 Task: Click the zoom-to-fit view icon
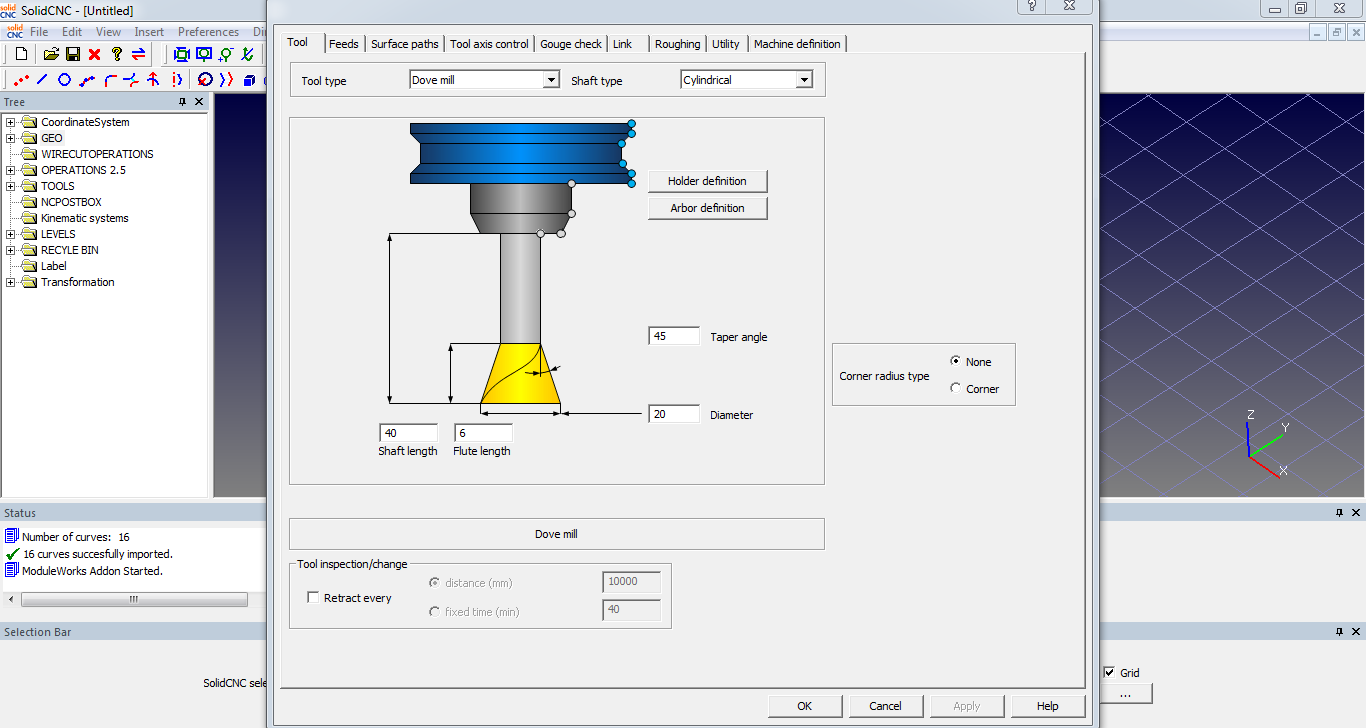(181, 54)
